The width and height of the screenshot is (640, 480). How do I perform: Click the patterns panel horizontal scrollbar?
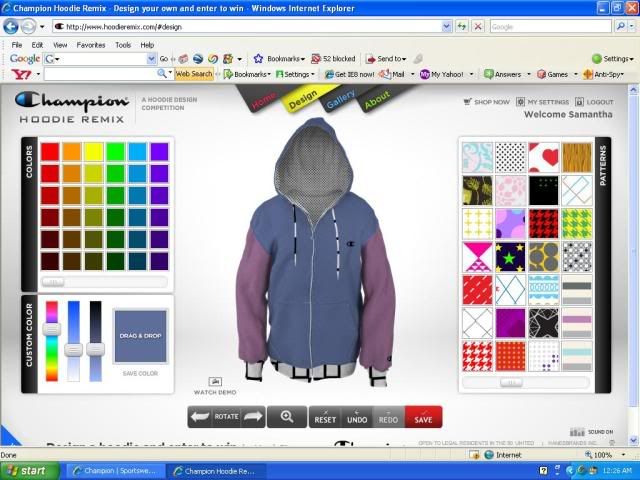[x=526, y=382]
